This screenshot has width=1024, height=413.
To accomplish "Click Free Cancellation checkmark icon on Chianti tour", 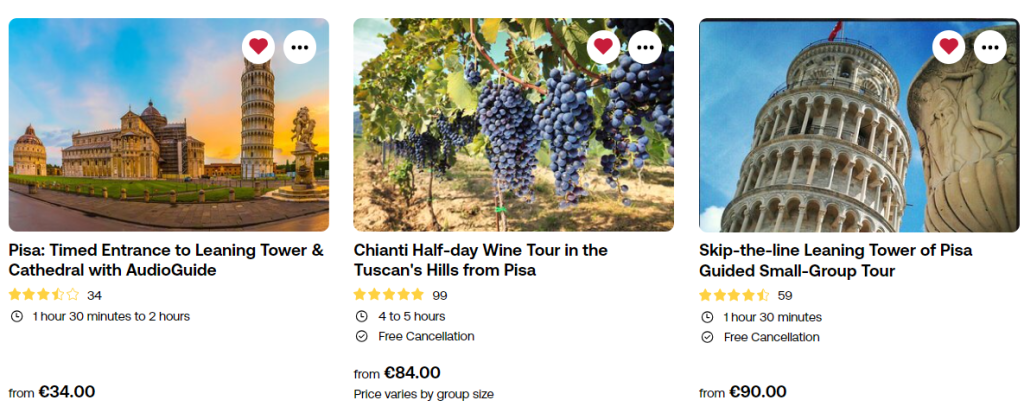I will [361, 336].
